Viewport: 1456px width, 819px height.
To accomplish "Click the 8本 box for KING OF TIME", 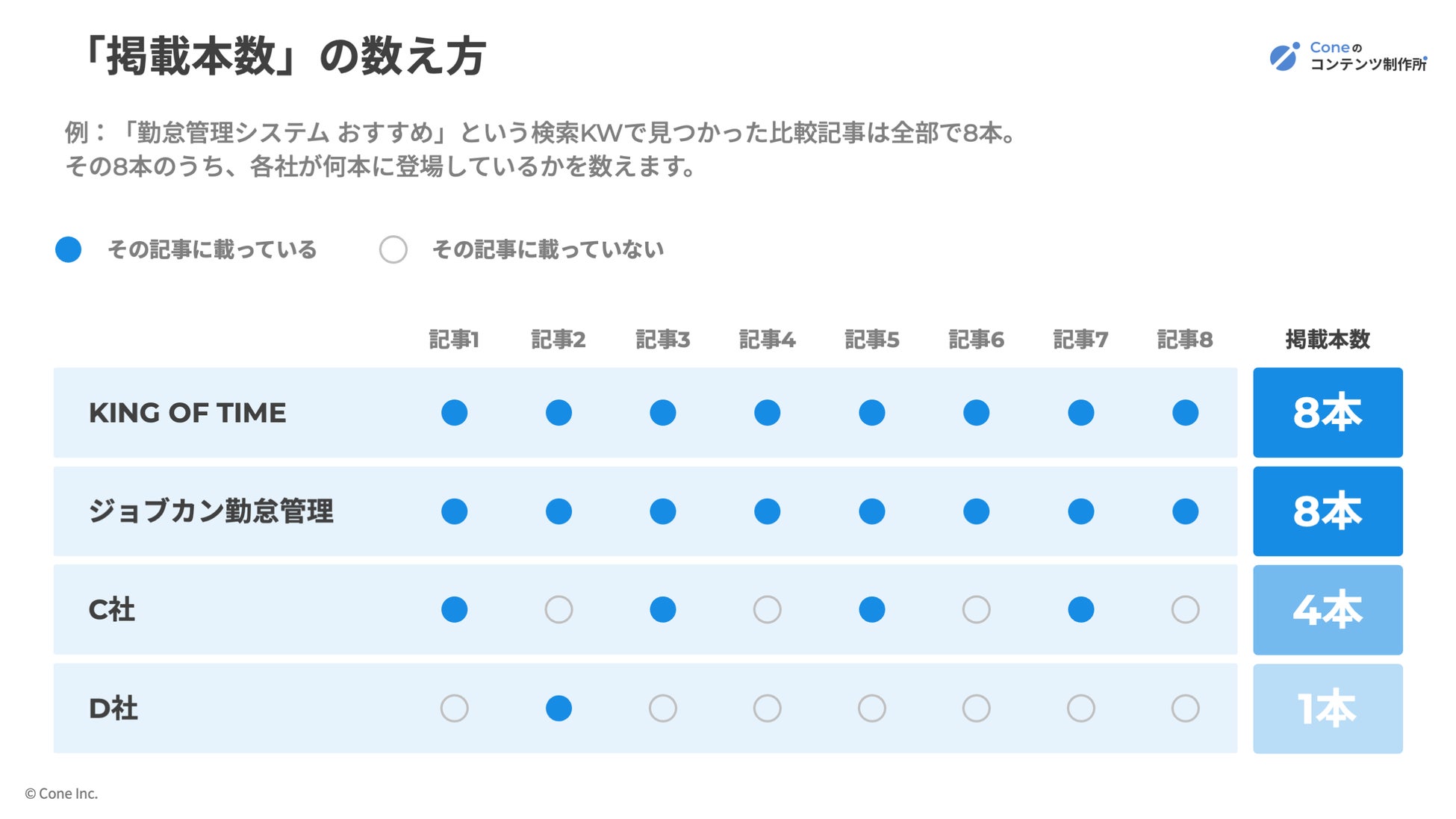I will 1328,412.
